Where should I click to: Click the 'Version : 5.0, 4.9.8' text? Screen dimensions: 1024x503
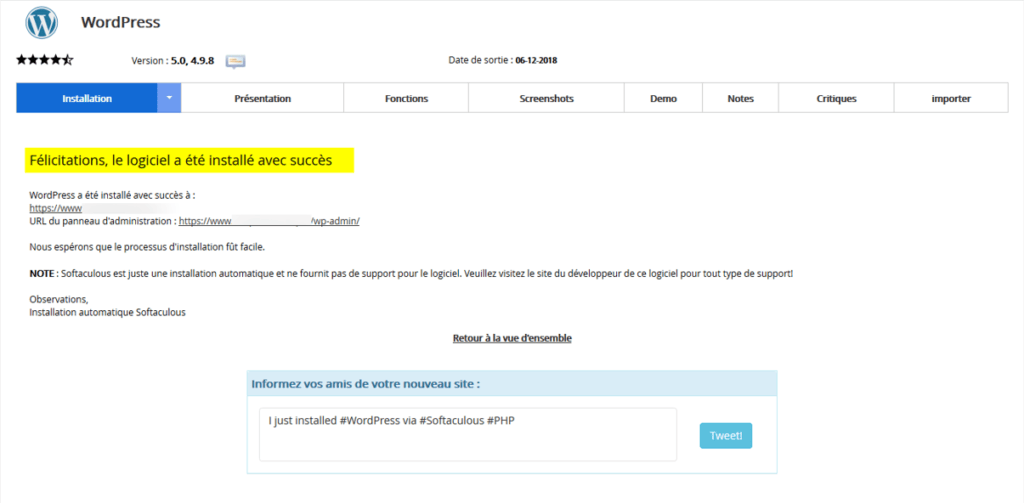click(173, 61)
